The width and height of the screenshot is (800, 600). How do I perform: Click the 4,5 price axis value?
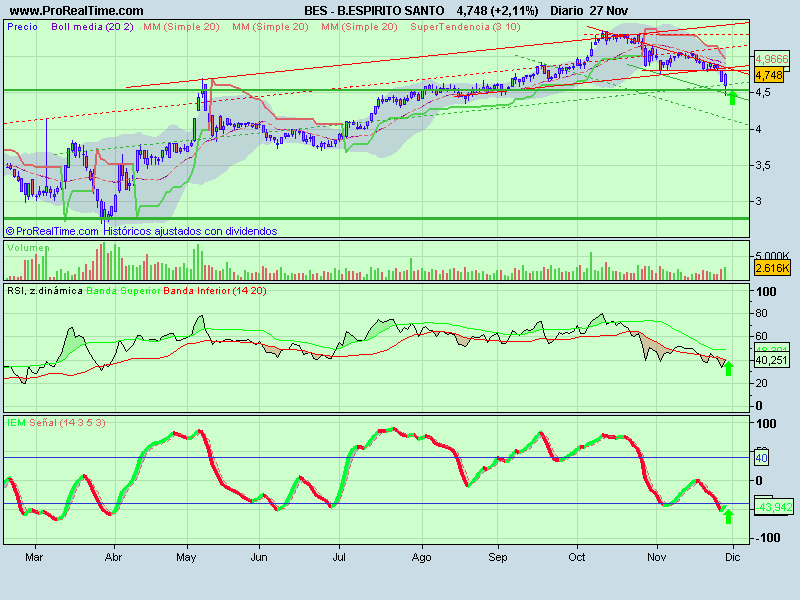(x=763, y=93)
